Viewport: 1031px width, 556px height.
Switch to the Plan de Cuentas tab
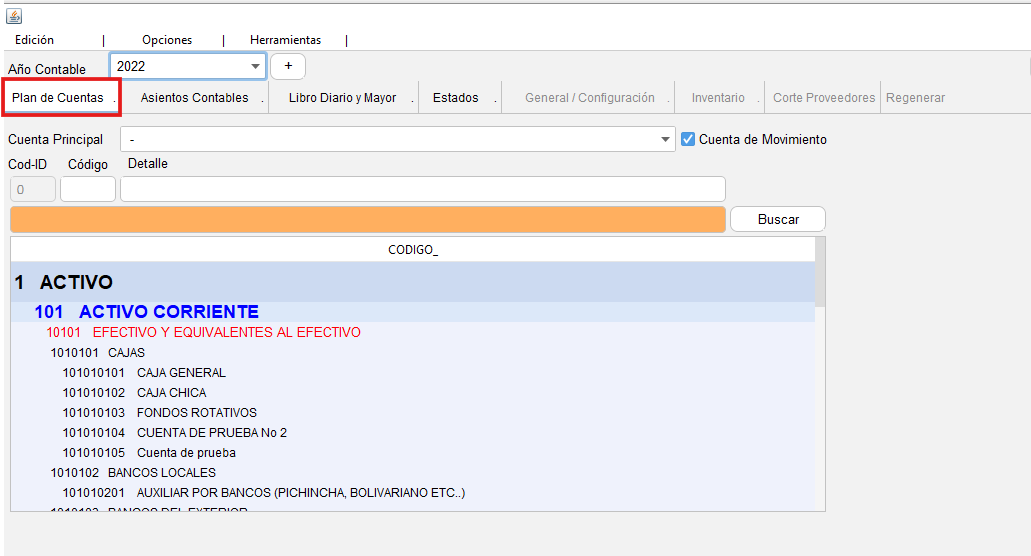(x=58, y=98)
